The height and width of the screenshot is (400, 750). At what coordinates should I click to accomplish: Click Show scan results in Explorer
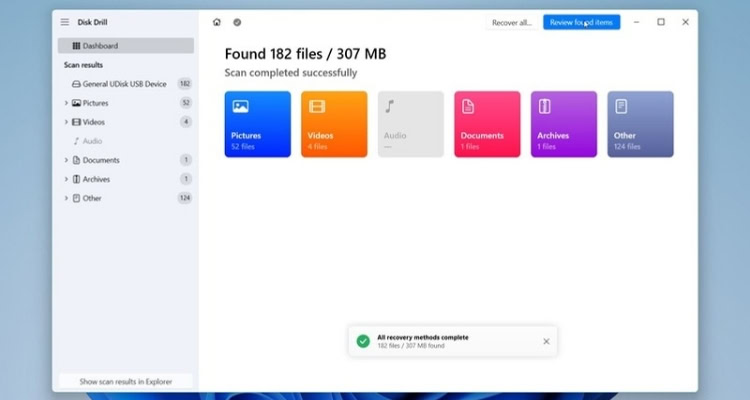126,381
